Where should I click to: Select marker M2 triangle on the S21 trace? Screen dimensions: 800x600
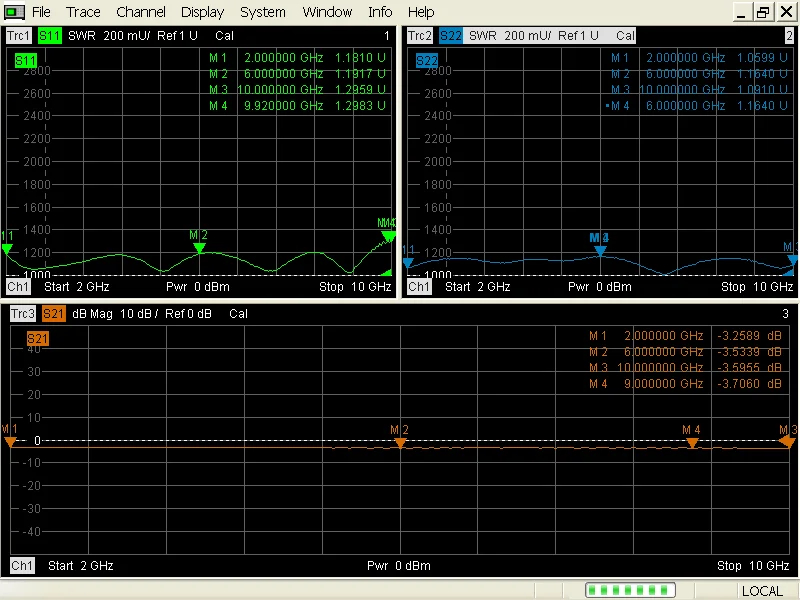[399, 442]
